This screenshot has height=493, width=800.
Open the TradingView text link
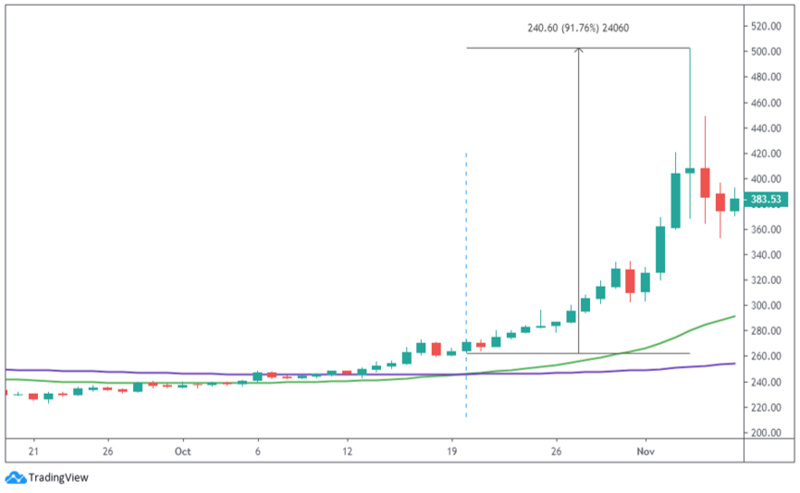[58, 478]
